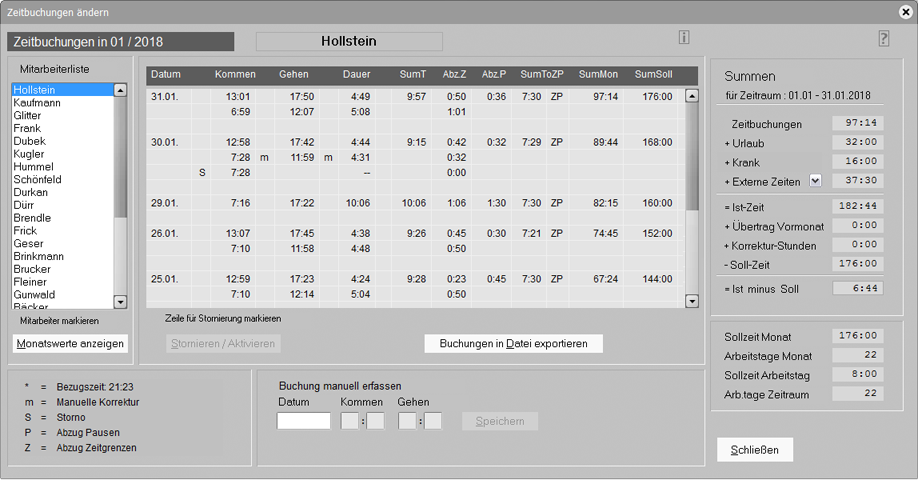The image size is (918, 480).
Task: Select employee Geser in the list
Action: point(62,244)
